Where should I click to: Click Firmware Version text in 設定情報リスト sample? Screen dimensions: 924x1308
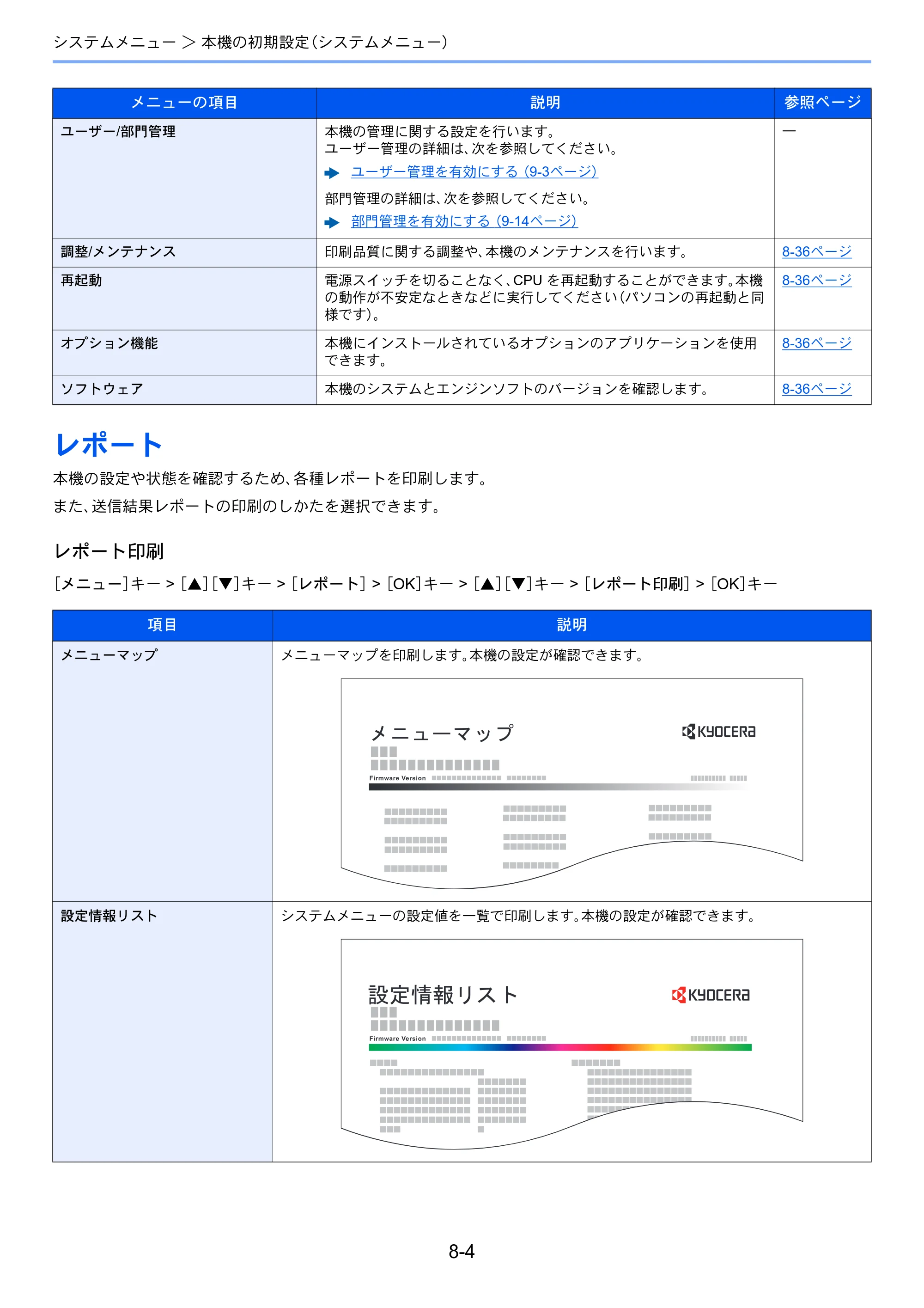[x=397, y=1039]
